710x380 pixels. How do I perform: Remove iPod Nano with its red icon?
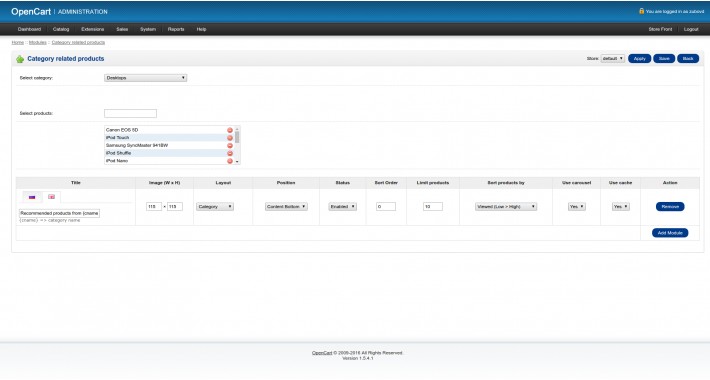[x=230, y=161]
